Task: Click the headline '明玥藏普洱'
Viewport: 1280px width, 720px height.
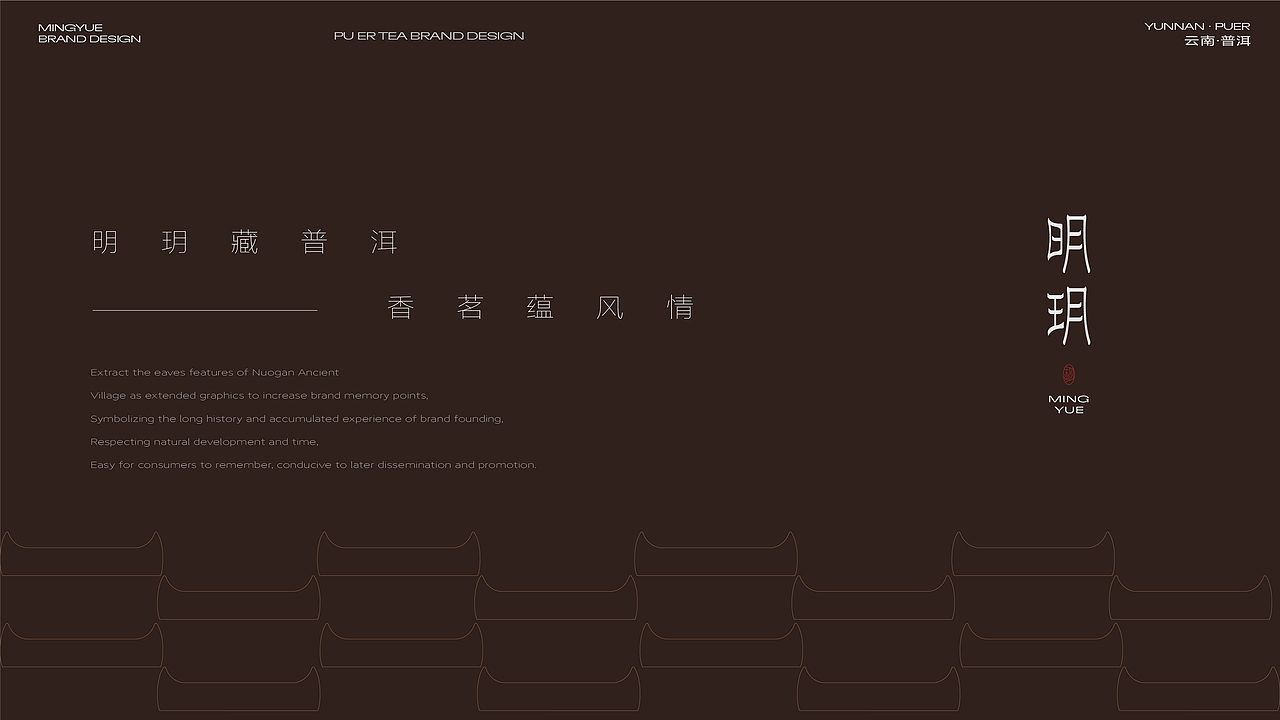Action: coord(245,242)
